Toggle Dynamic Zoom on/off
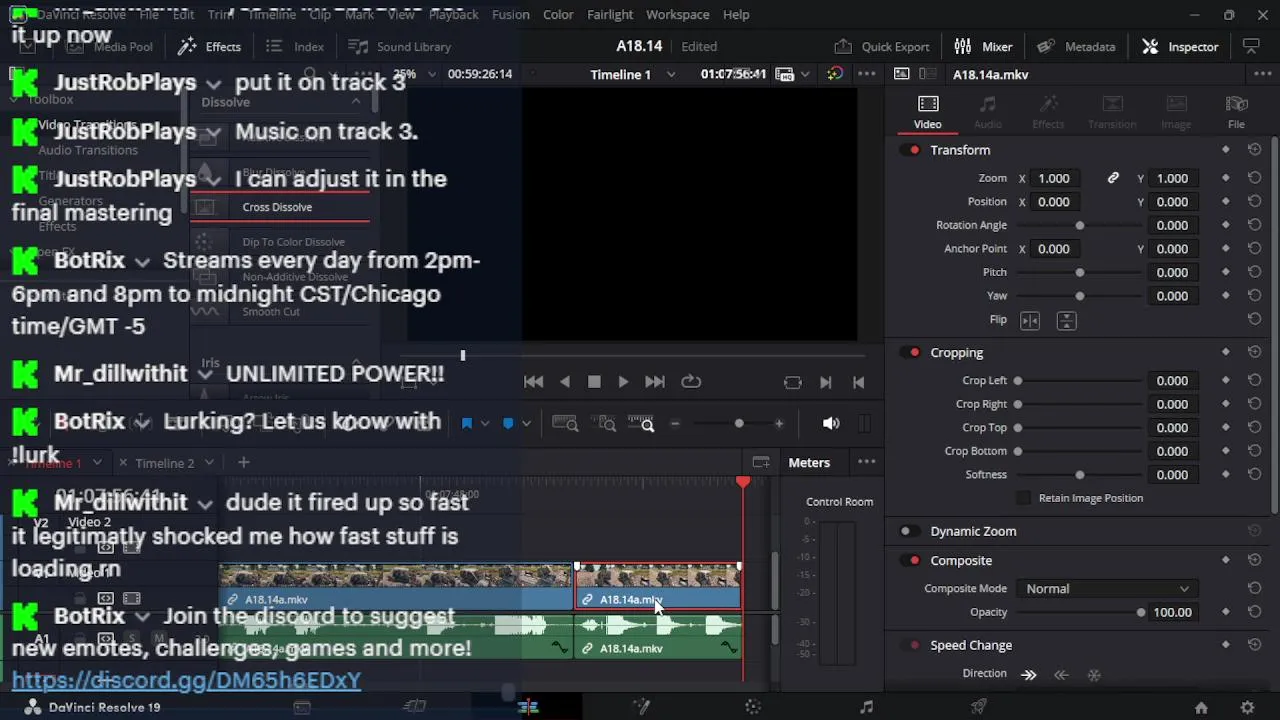Screen dimensions: 1280x720 pyautogui.click(x=908, y=532)
